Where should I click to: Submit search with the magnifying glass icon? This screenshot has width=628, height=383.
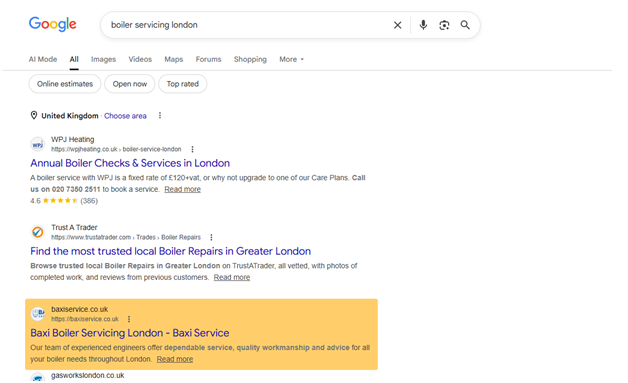click(x=465, y=25)
